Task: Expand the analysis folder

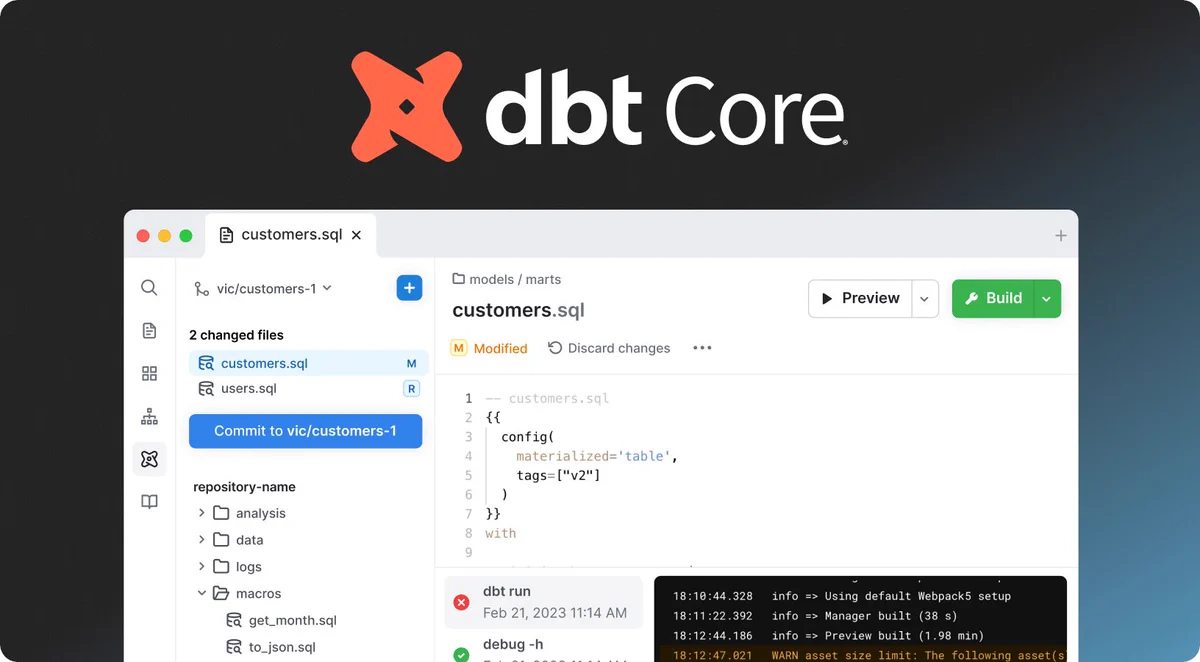Action: (201, 513)
